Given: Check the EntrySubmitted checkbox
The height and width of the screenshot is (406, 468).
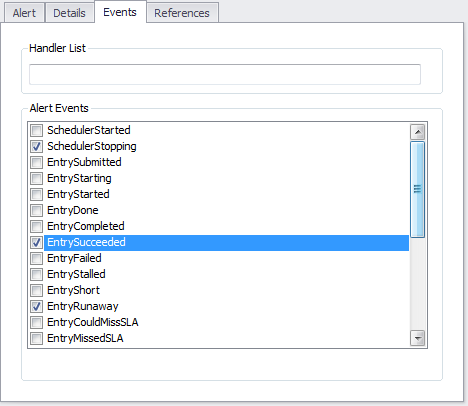Looking at the screenshot, I should tap(37, 162).
